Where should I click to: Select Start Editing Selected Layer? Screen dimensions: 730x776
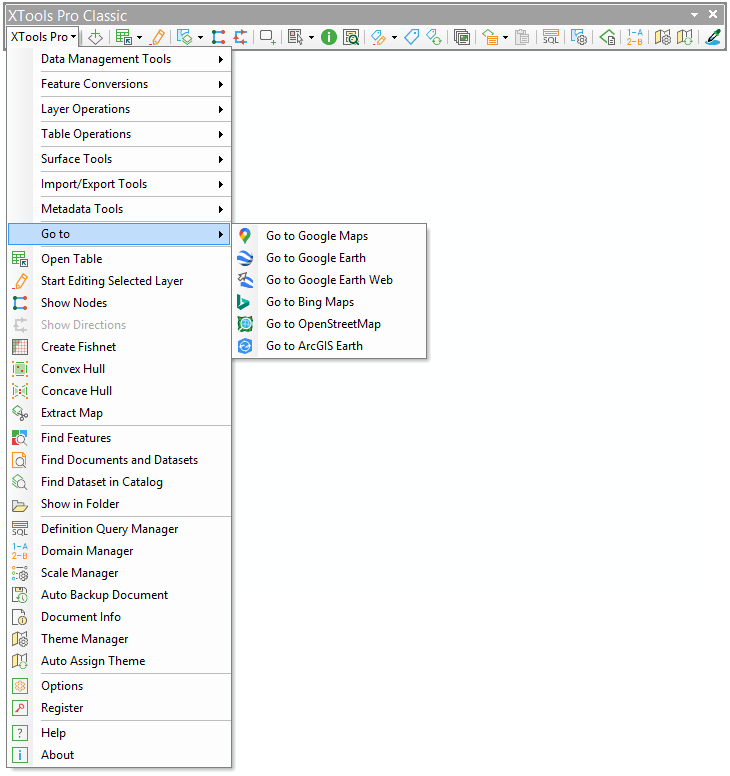point(119,281)
